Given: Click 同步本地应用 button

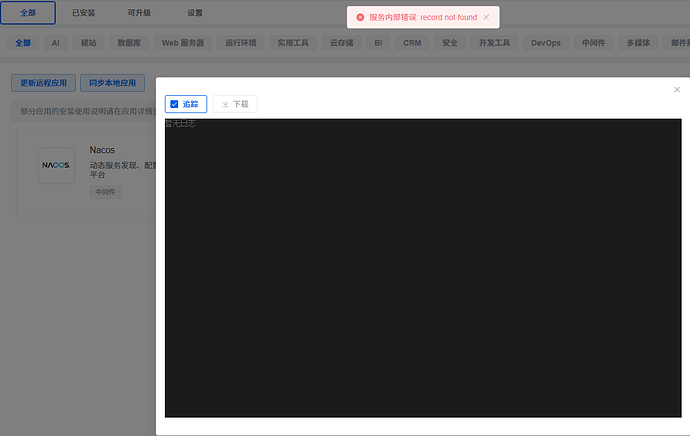Looking at the screenshot, I should pos(113,83).
